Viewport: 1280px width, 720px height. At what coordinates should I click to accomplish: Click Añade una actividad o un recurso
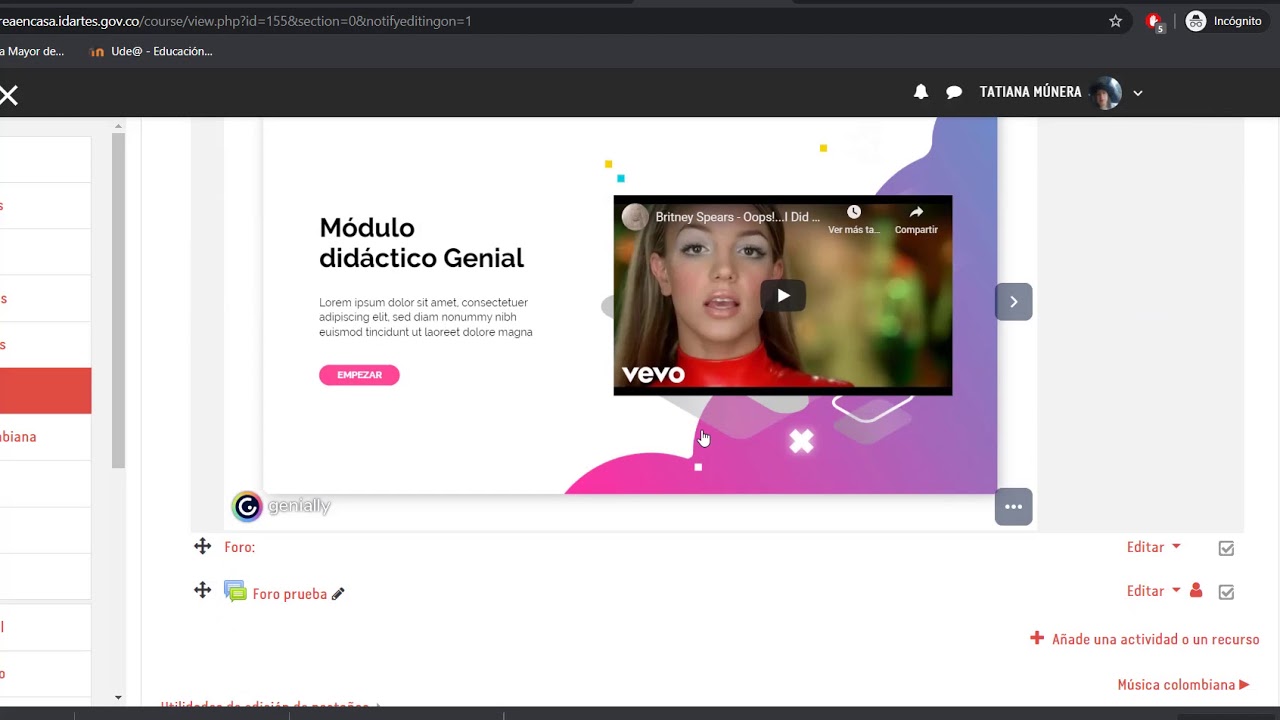(1145, 639)
